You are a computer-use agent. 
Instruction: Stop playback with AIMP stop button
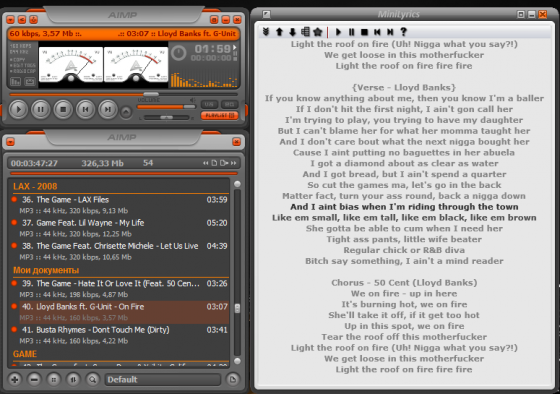tap(63, 109)
